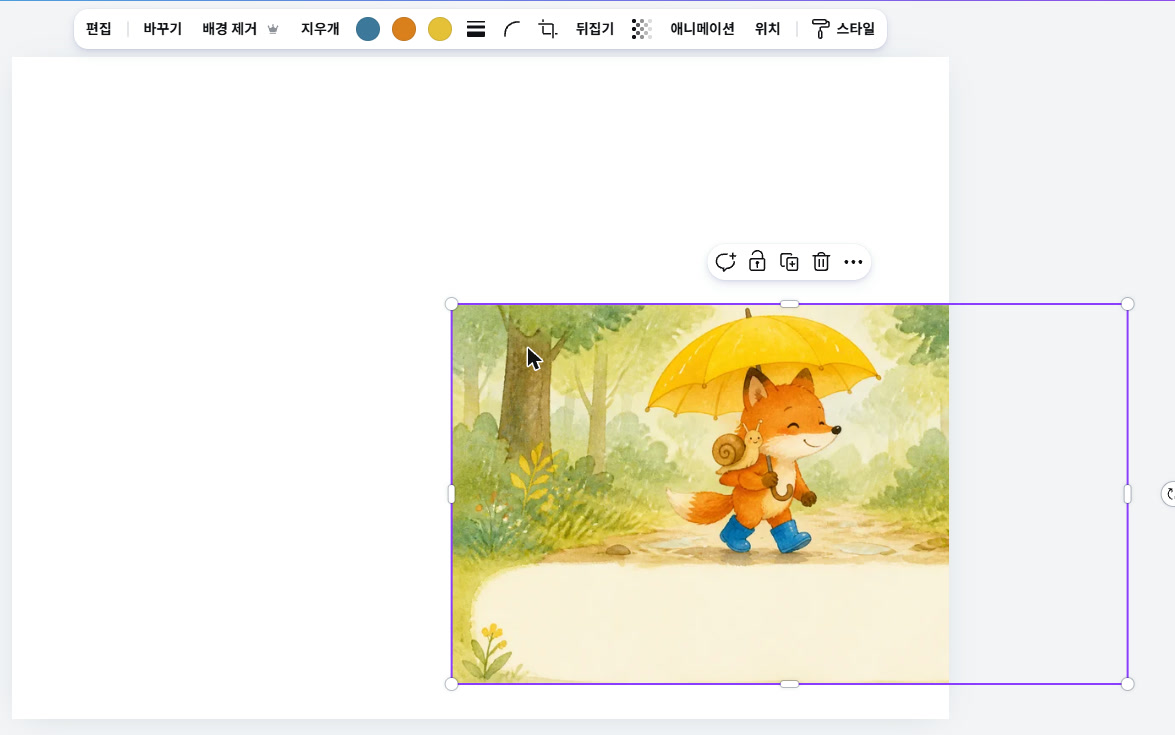1175x735 pixels.
Task: Open the transparency checkerboard icon
Action: tap(641, 29)
